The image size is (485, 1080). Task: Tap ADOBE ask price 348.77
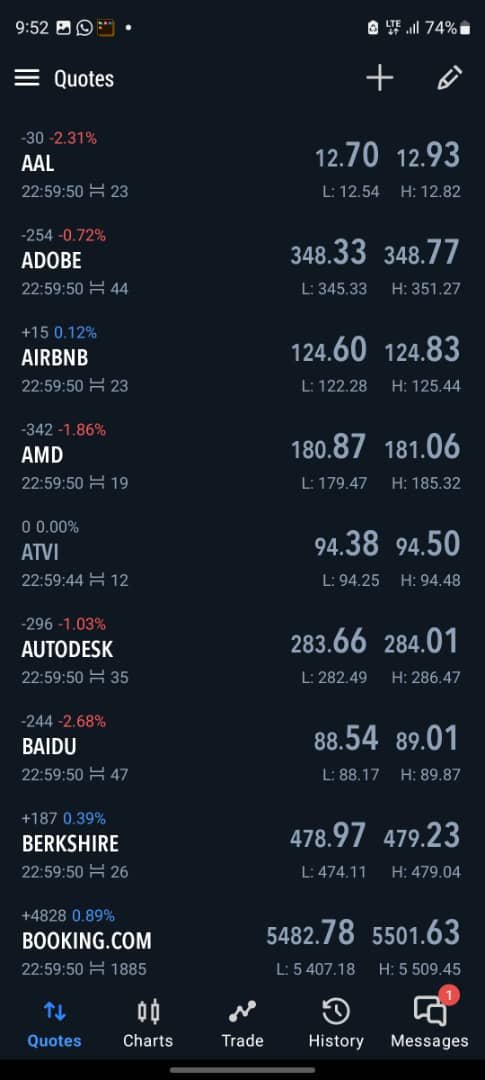(x=422, y=253)
